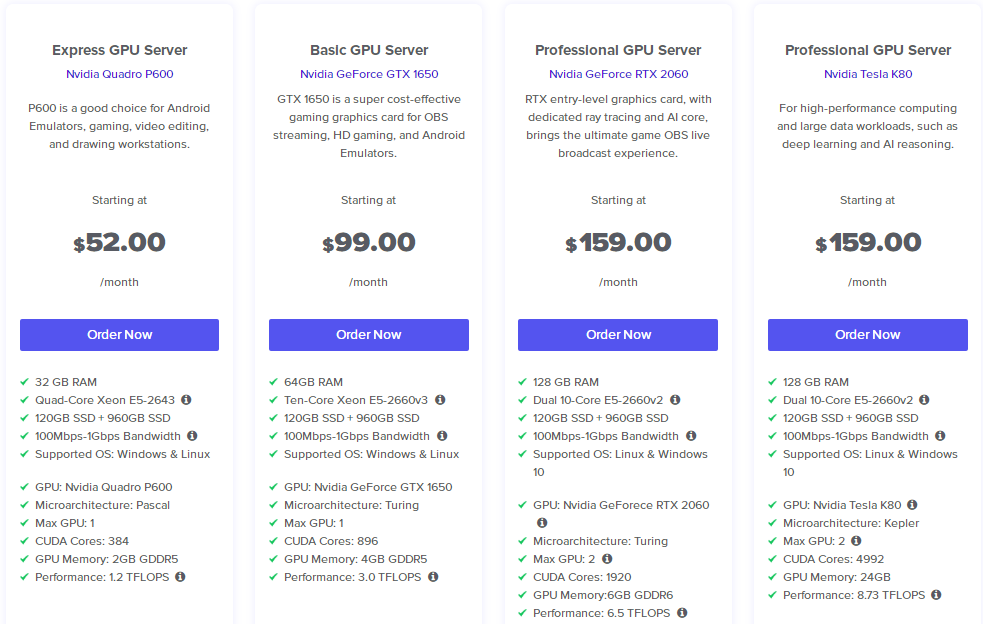Click Order Now for Express GPU Server
Viewport: 983px width, 624px height.
[119, 335]
